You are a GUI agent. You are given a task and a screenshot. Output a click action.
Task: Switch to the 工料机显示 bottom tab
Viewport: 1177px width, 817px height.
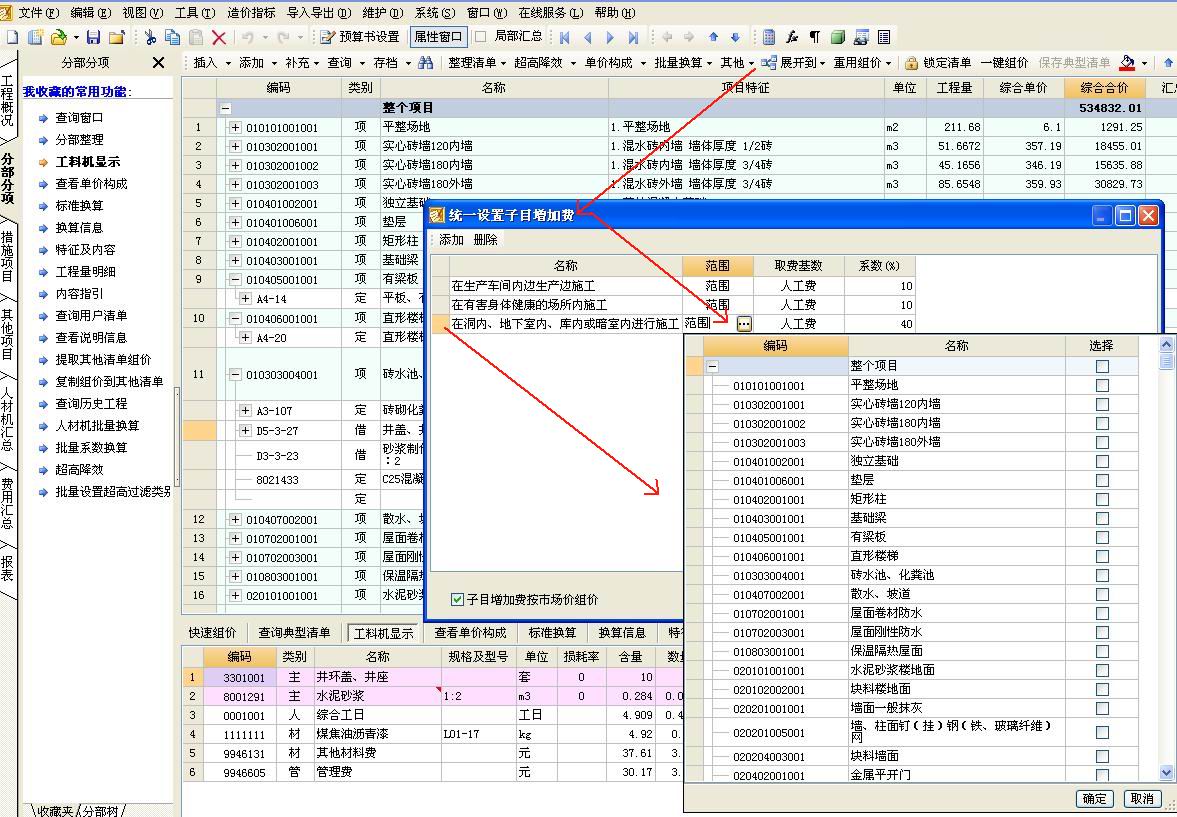tap(383, 633)
